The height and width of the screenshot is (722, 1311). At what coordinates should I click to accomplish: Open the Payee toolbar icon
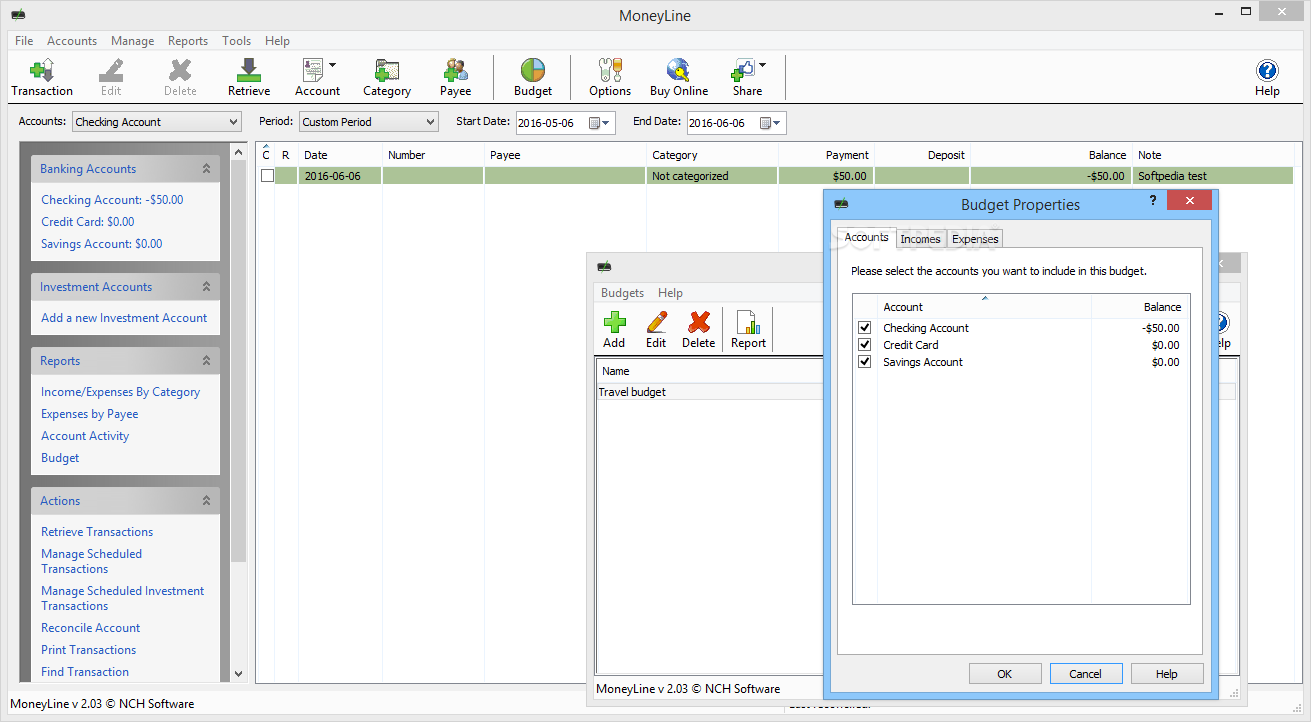tap(456, 78)
